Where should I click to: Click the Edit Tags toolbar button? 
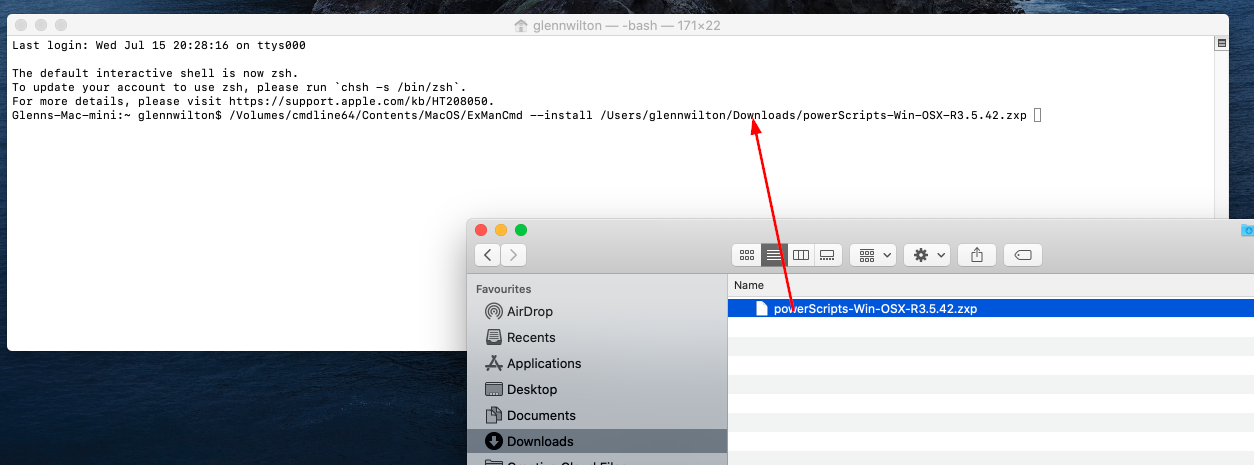pos(1023,255)
